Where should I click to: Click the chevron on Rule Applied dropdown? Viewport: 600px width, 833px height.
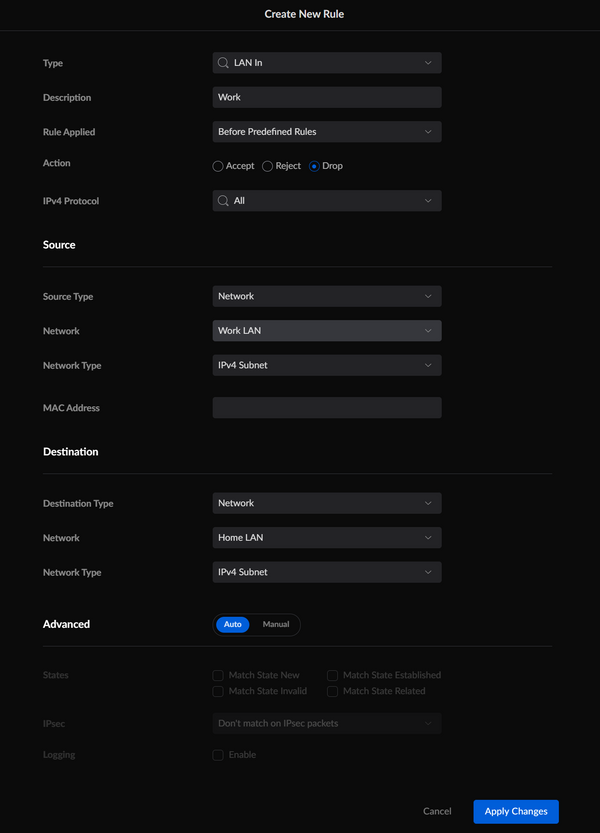(428, 132)
